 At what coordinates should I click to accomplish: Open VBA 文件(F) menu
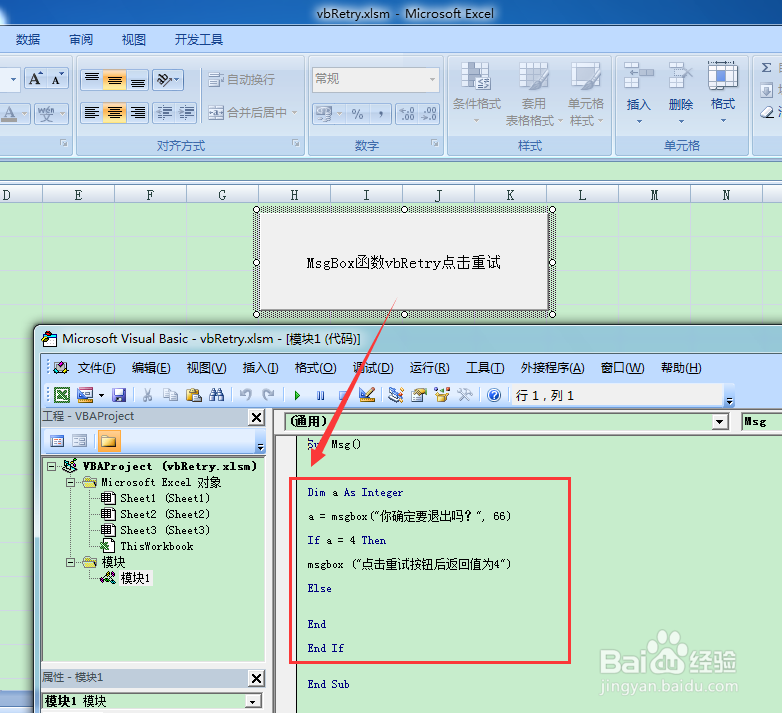[96, 368]
